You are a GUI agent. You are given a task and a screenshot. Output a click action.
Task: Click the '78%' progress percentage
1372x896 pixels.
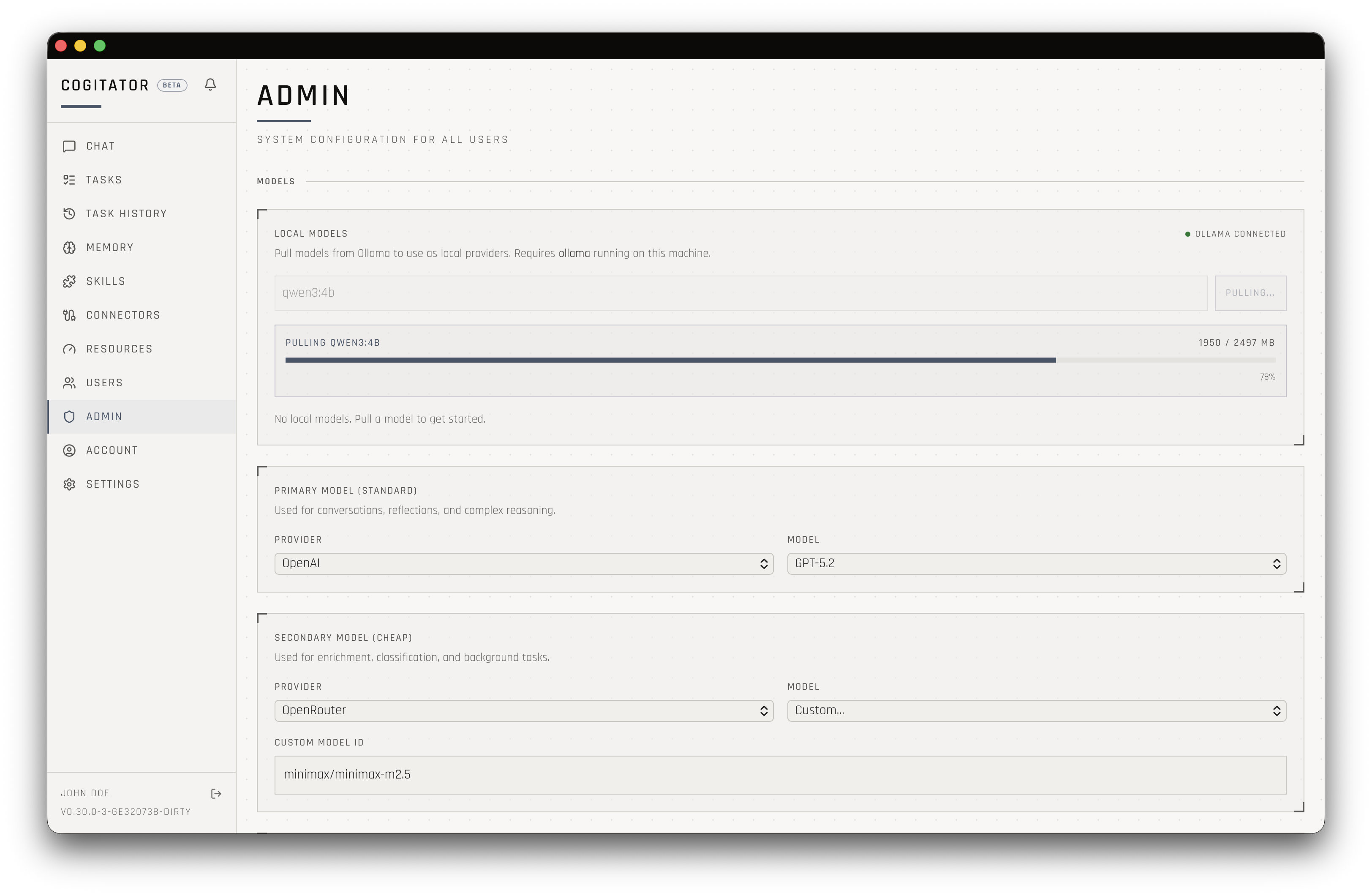1267,377
